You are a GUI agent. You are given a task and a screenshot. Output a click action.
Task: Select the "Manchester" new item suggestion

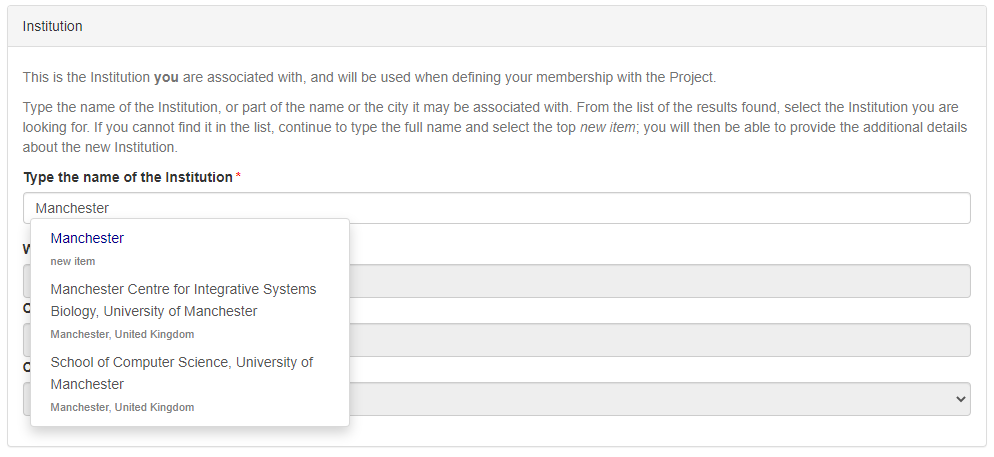(x=88, y=239)
